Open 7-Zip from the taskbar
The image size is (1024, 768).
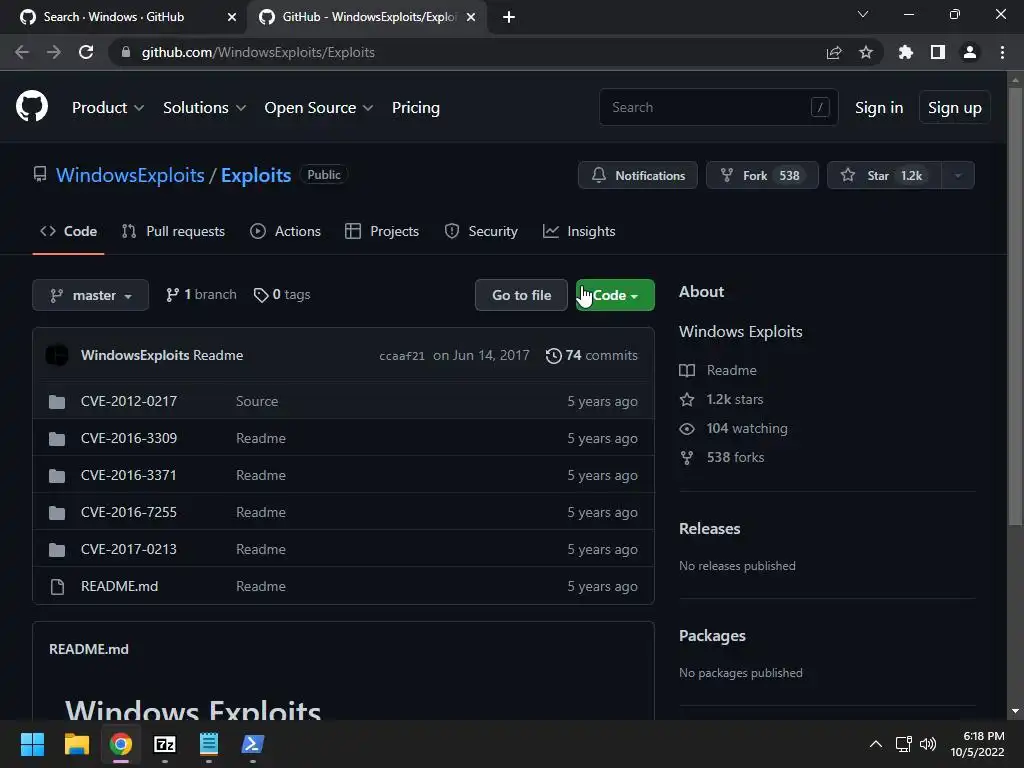point(165,744)
